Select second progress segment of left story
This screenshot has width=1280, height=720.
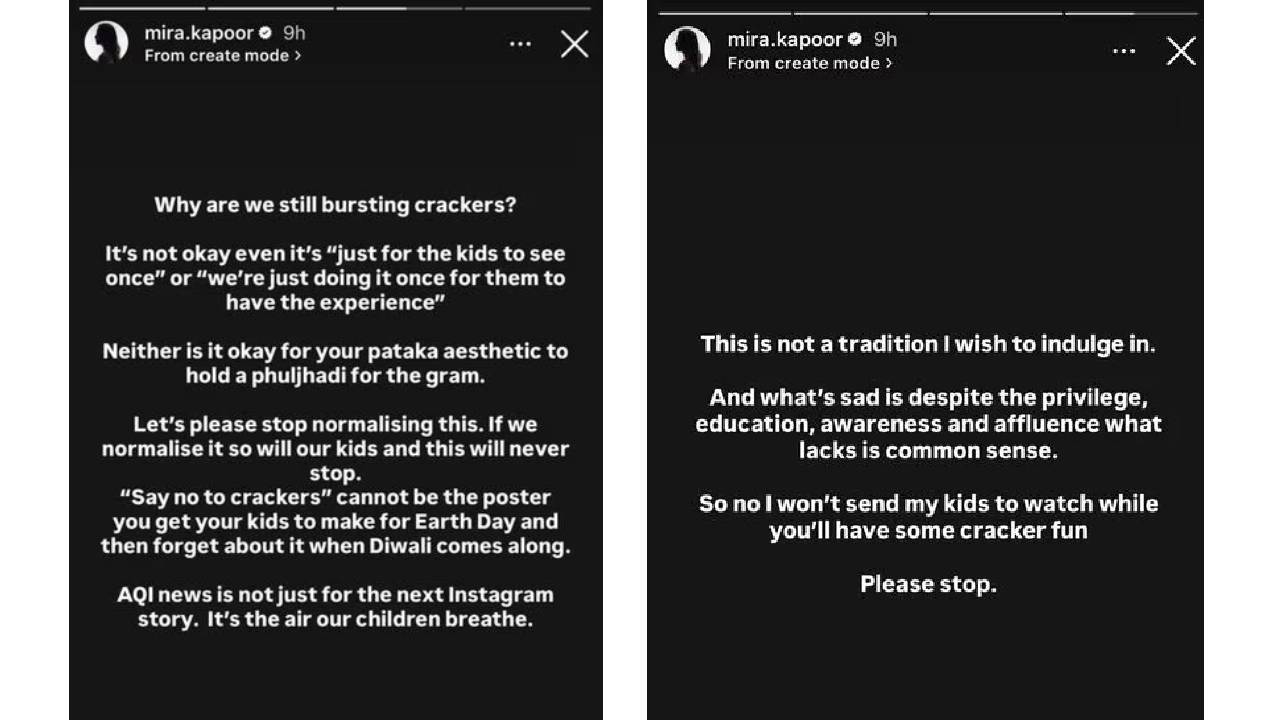point(270,8)
